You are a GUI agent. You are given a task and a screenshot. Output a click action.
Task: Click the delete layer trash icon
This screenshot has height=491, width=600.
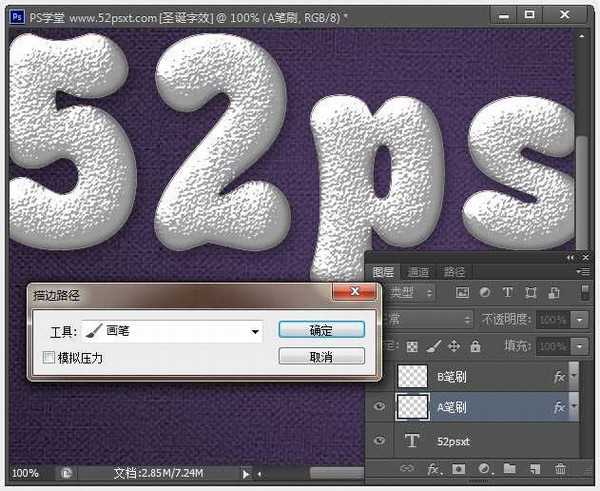click(x=560, y=468)
